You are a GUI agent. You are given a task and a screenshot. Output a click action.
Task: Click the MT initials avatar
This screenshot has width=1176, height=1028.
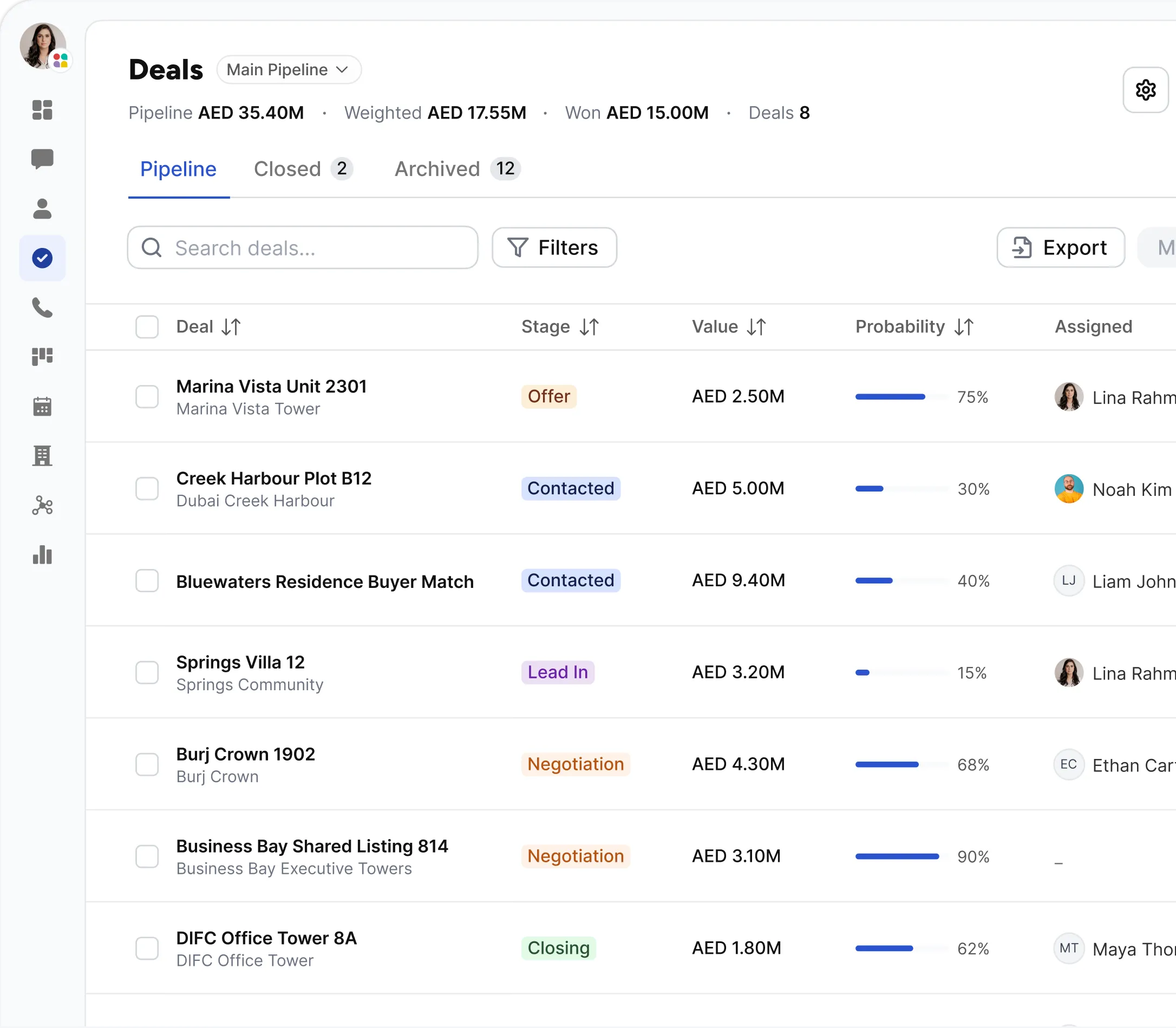(x=1069, y=948)
